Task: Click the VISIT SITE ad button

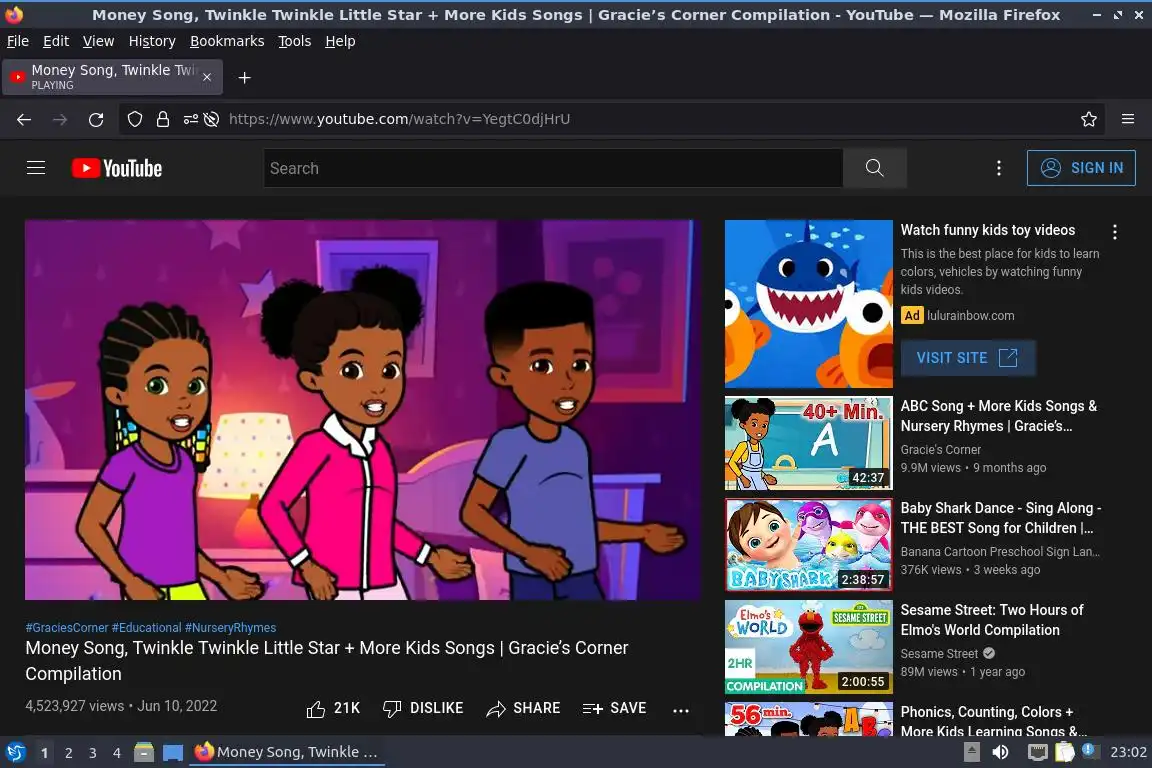Action: tap(968, 358)
